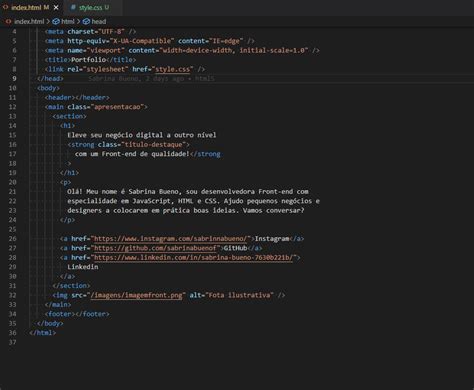
Task: Click the title text Portfolio on line 7
Action: tap(88, 60)
